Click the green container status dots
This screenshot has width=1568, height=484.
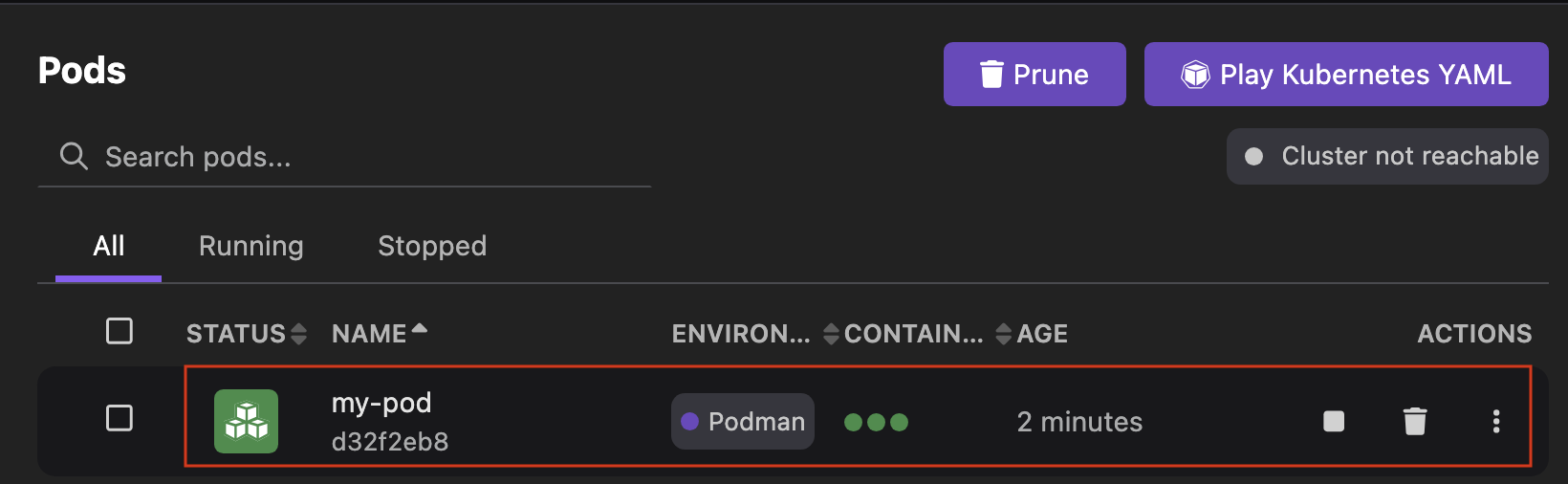click(876, 422)
